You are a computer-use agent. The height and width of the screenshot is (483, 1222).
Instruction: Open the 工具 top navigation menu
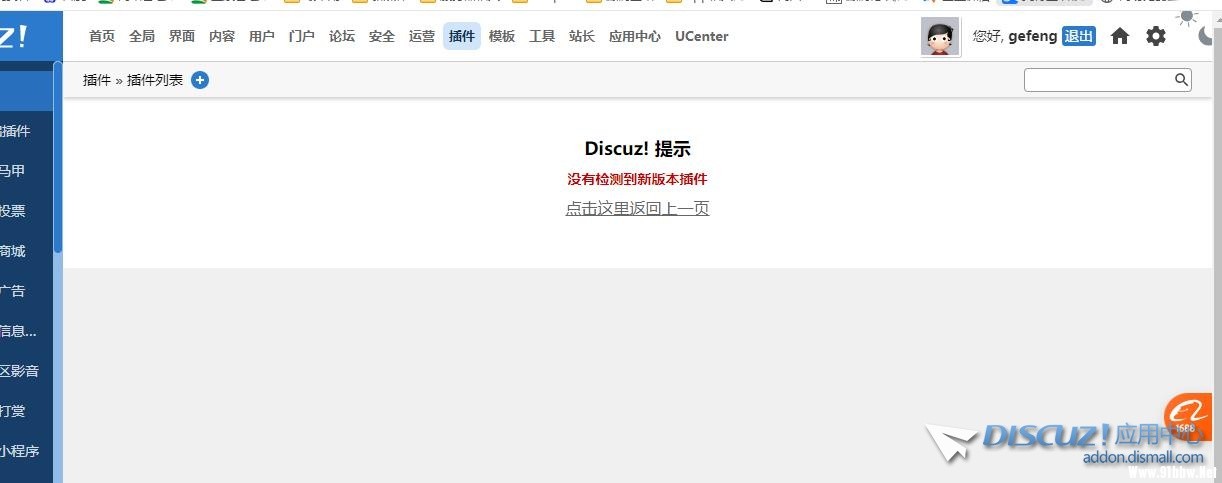tap(542, 36)
